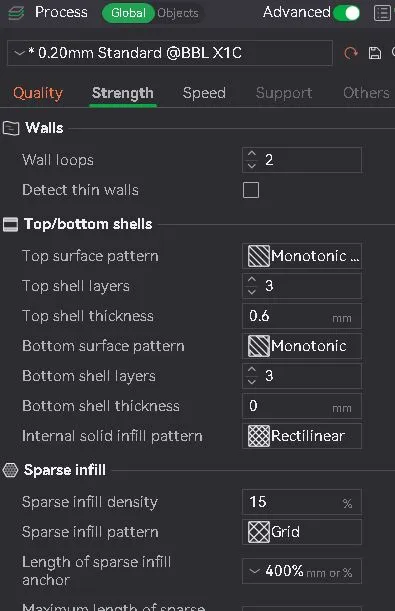
Task: Click the Sparse infill density field
Action: click(302, 502)
